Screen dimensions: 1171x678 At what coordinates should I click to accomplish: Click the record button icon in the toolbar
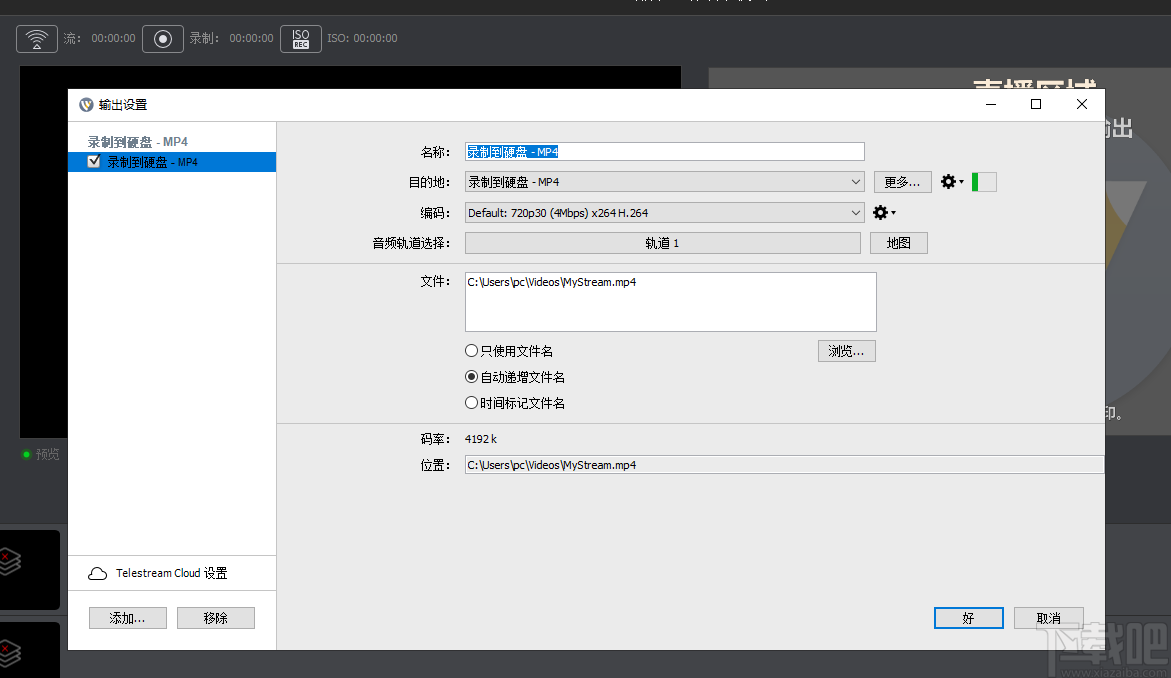162,38
